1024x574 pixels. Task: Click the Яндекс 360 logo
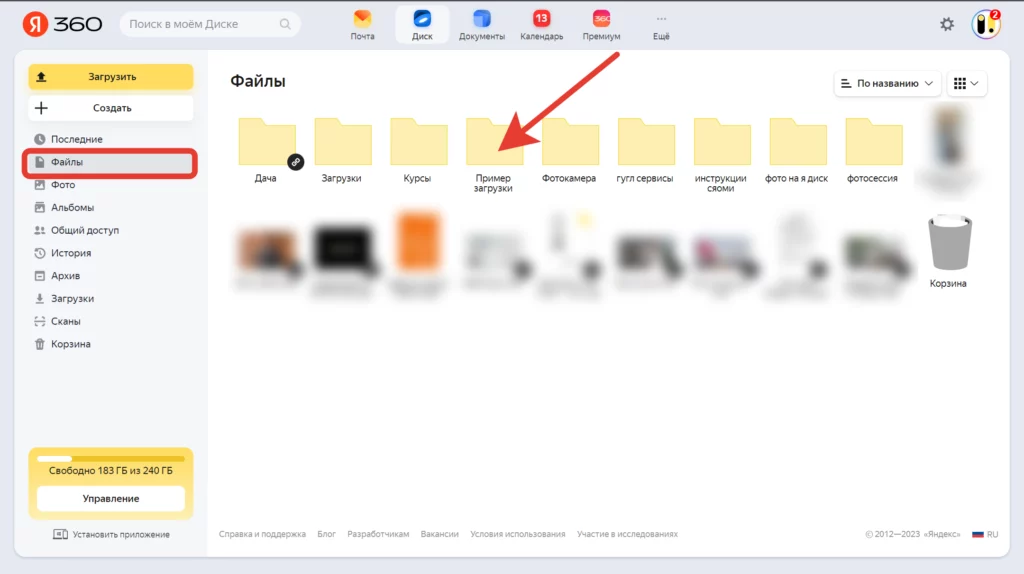(62, 24)
